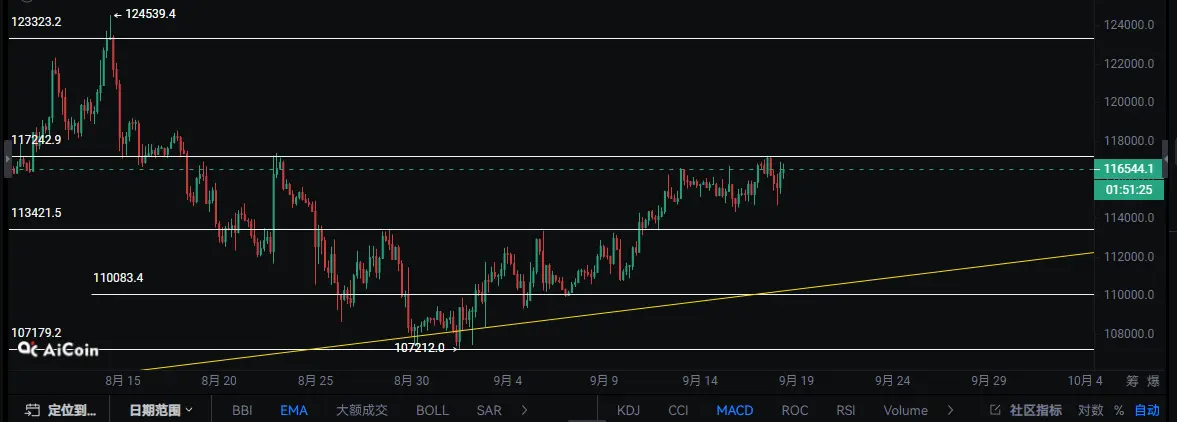Click the 9月 29 date label
The image size is (1177, 422).
(x=989, y=381)
